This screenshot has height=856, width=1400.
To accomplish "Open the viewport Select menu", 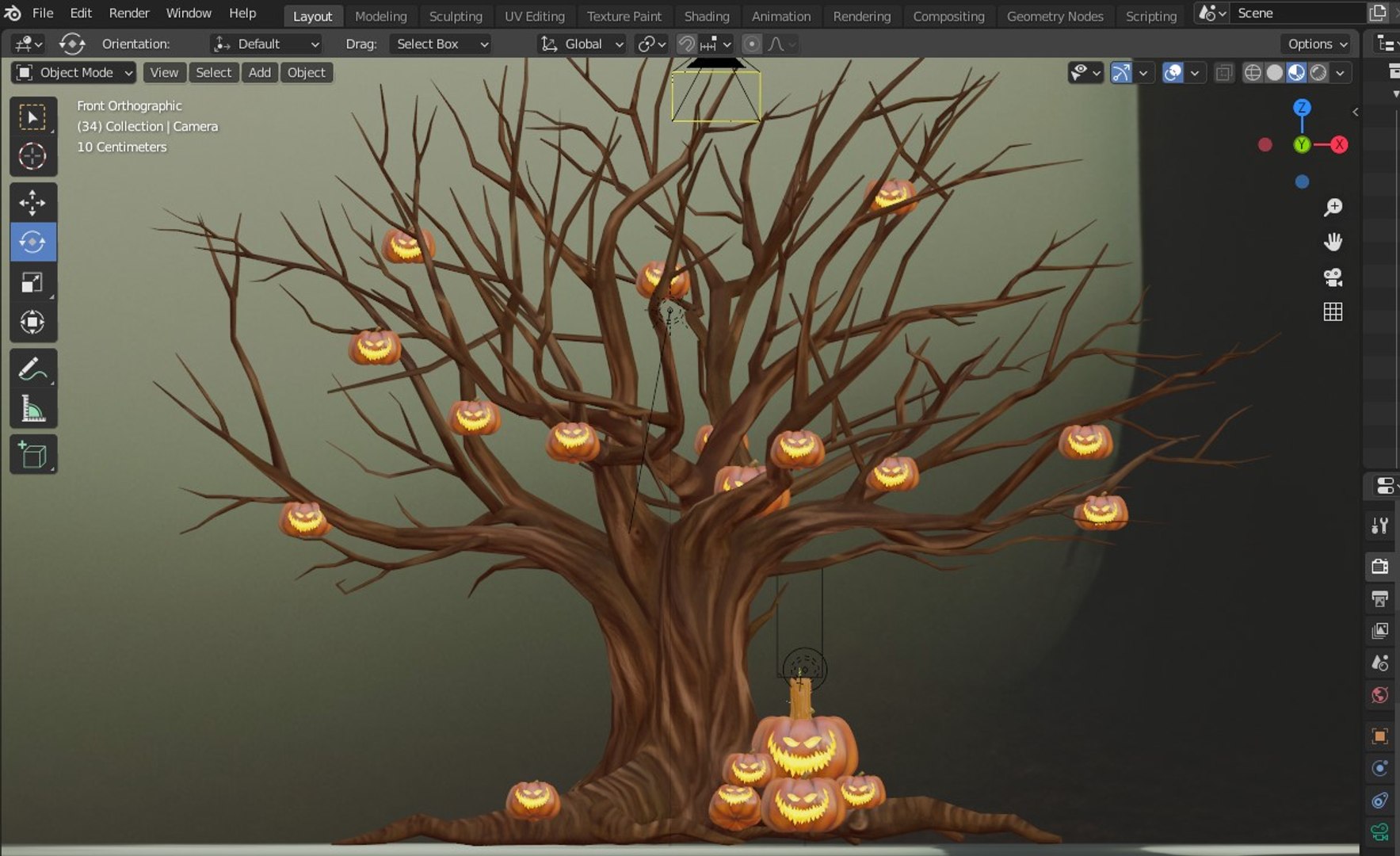I will point(214,73).
